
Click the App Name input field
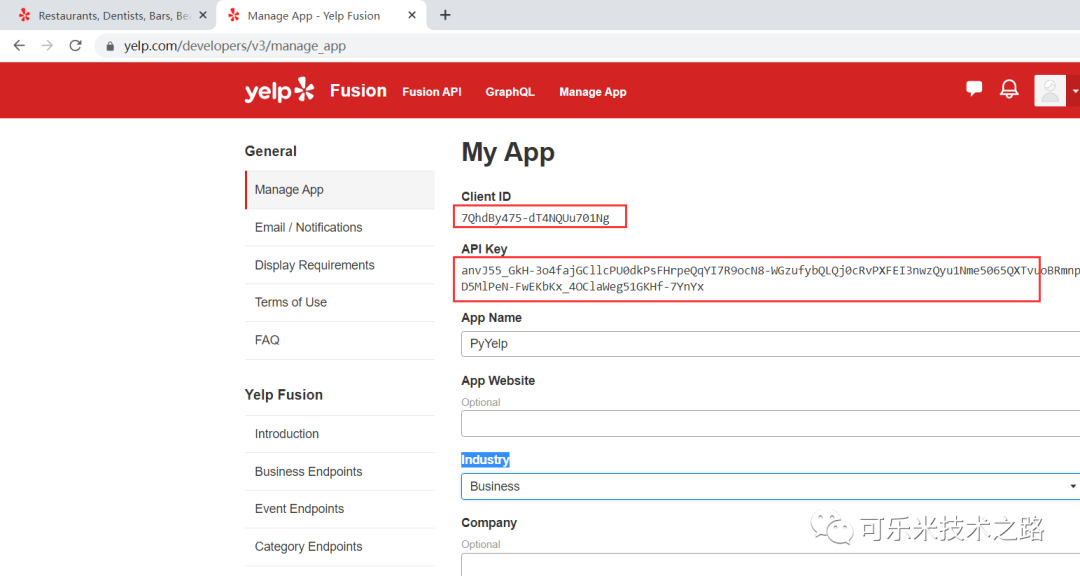click(768, 344)
